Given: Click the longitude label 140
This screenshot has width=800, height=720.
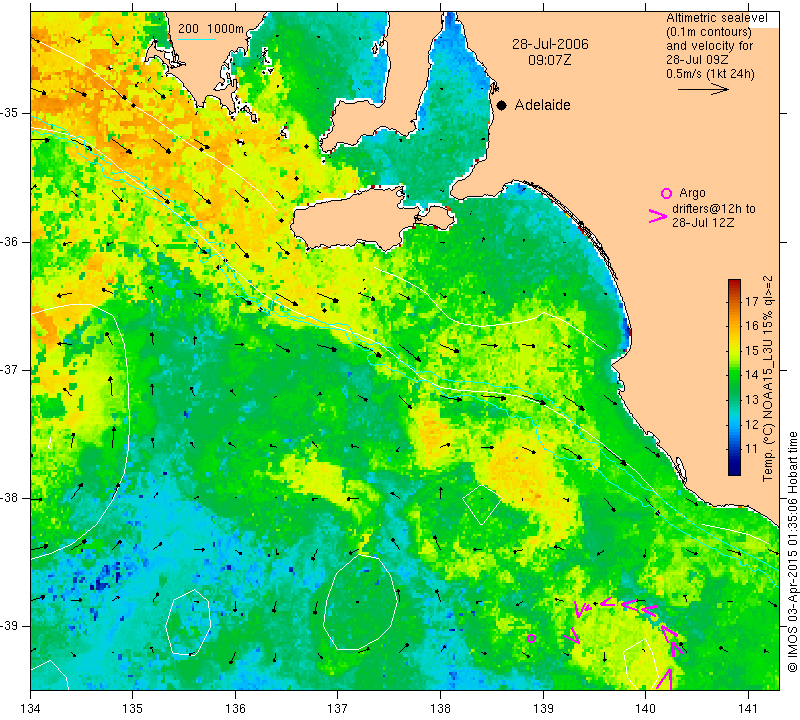Looking at the screenshot, I should [645, 708].
